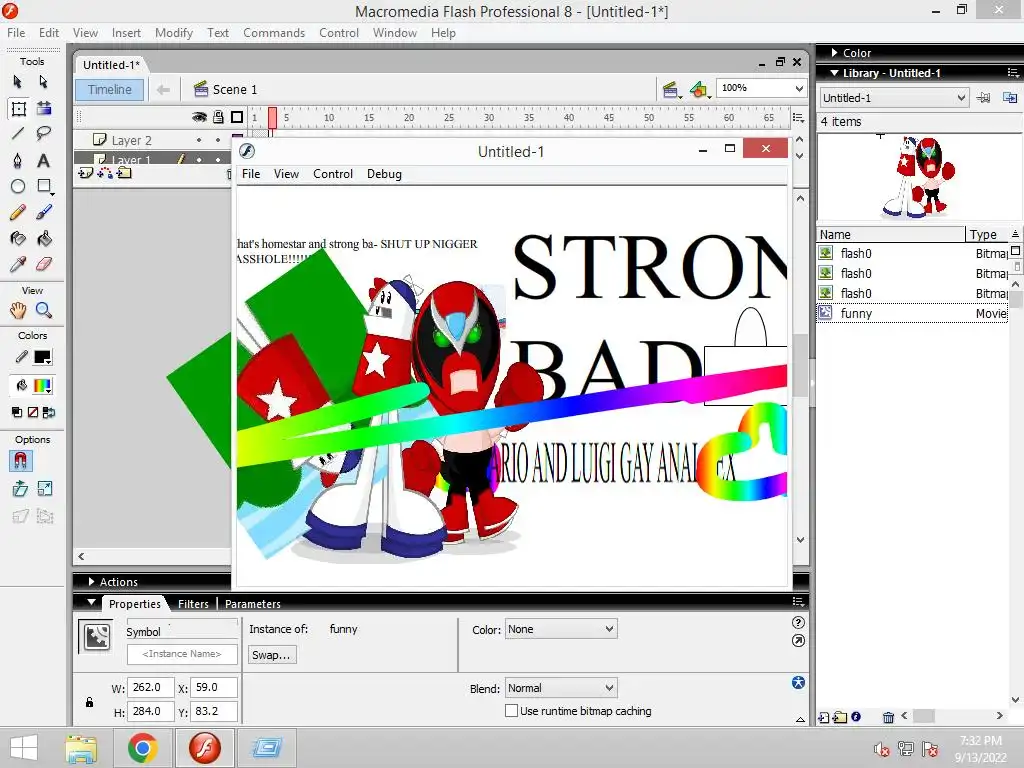
Task: Open Debug menu in player window
Action: pyautogui.click(x=384, y=174)
